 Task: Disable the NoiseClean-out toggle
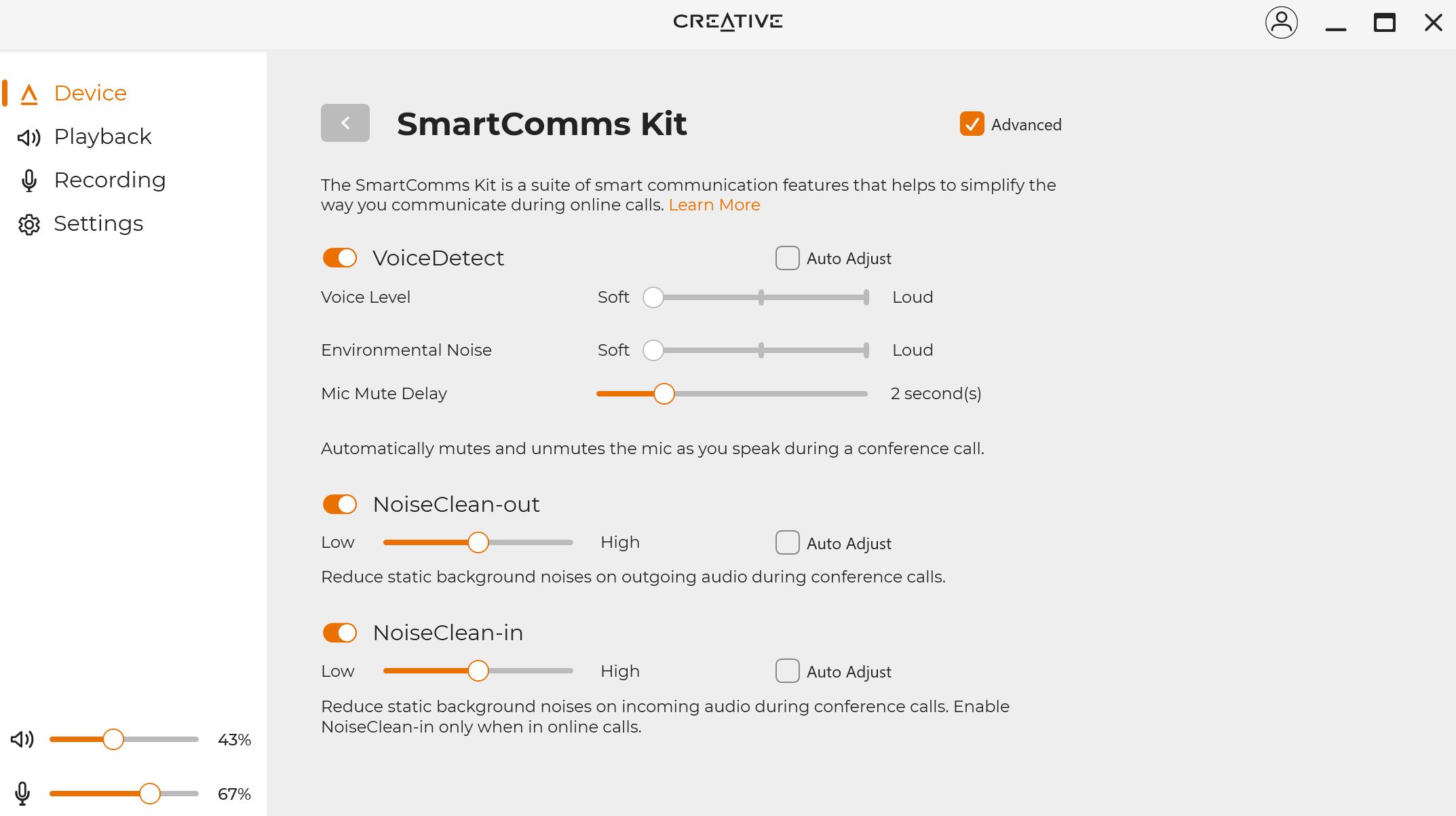tap(340, 504)
